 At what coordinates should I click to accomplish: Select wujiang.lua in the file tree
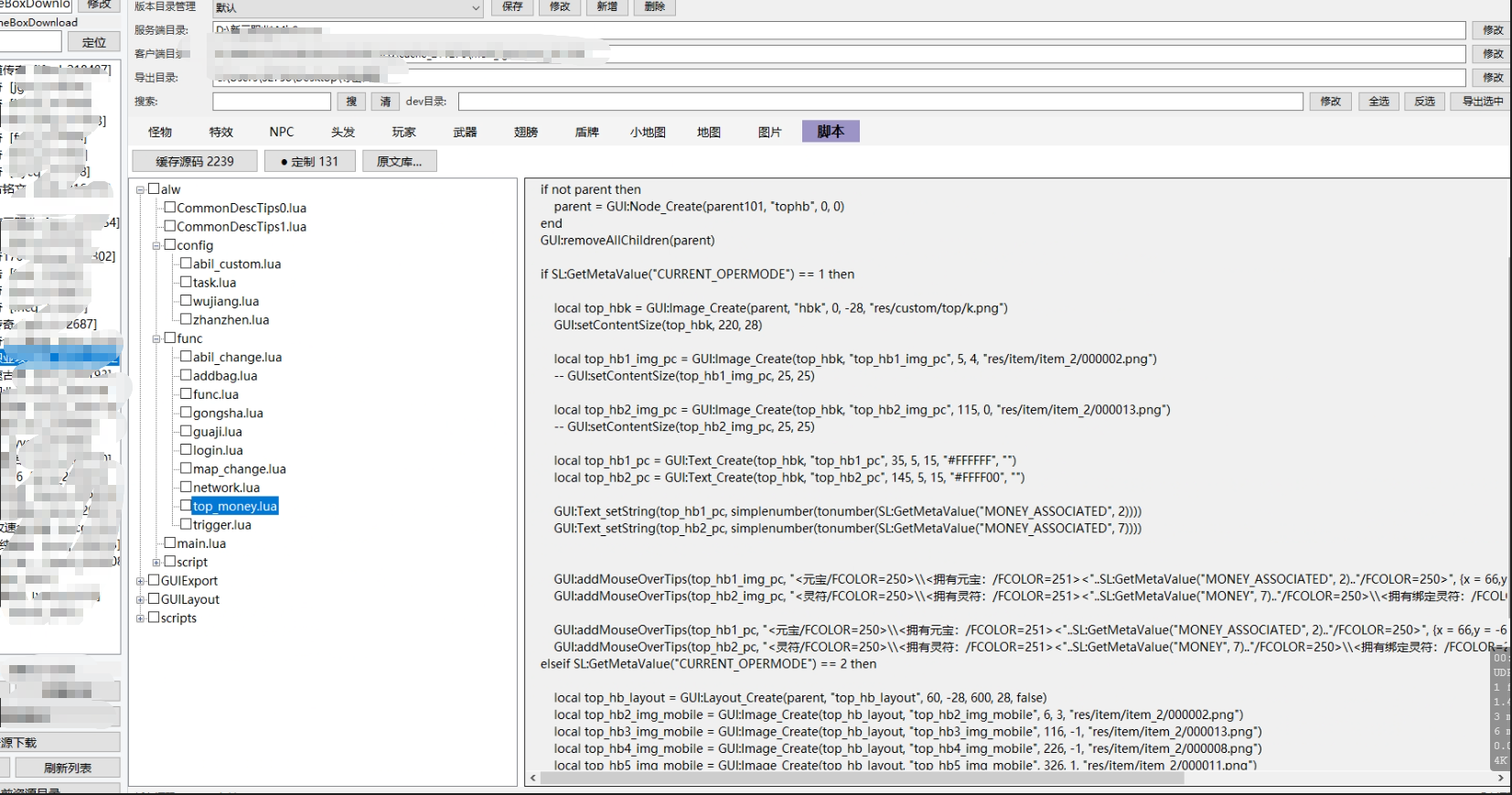pyautogui.click(x=226, y=301)
